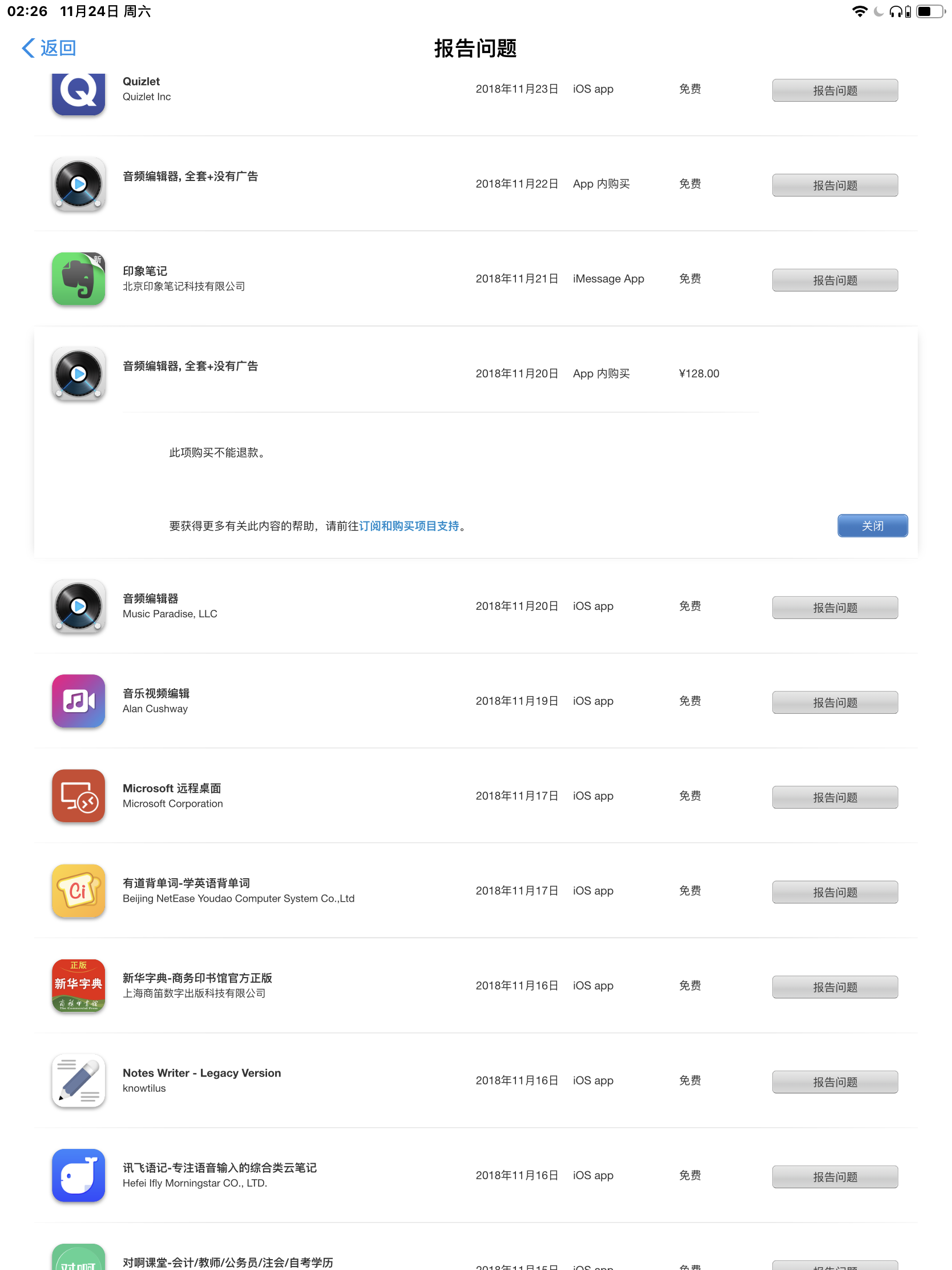This screenshot has width=952, height=1270.
Task: Go back using the 返回 button
Action: (x=49, y=47)
